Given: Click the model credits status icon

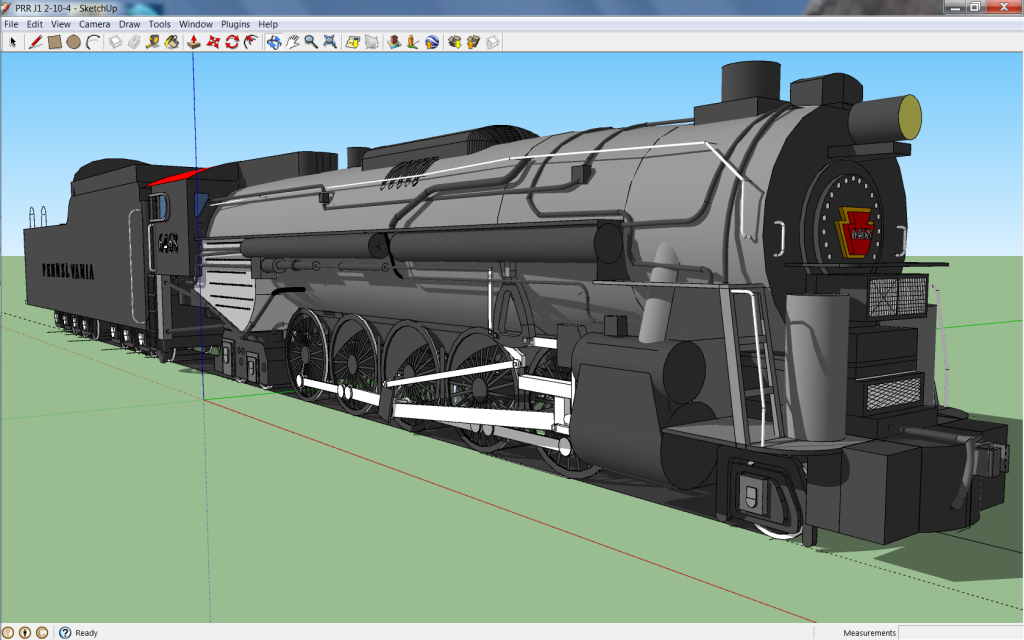Looking at the screenshot, I should pos(25,632).
